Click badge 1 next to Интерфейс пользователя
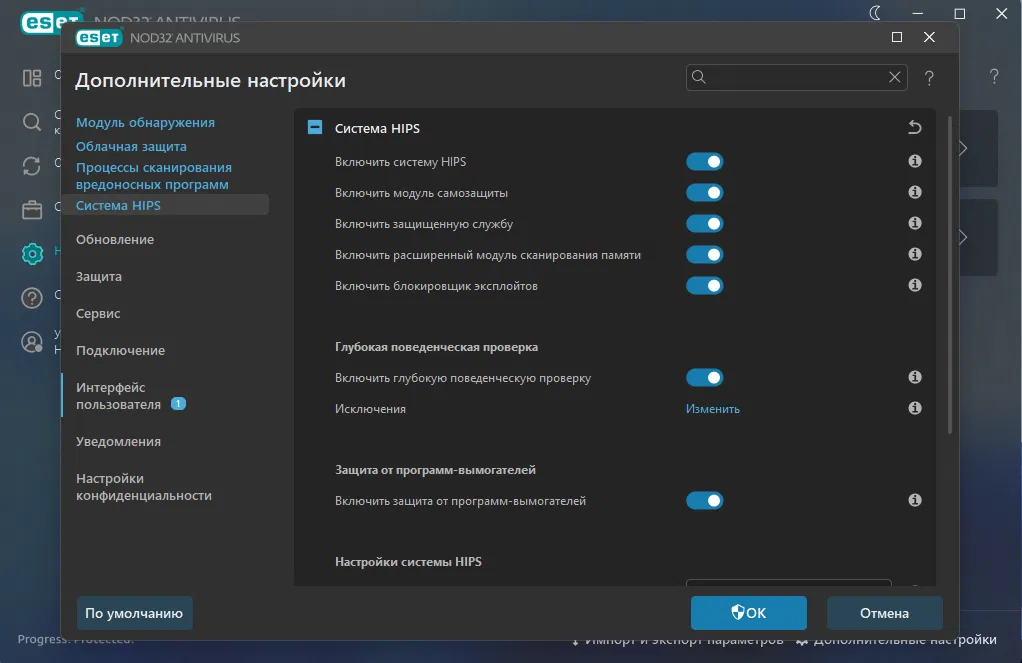The height and width of the screenshot is (663, 1022). pyautogui.click(x=178, y=404)
